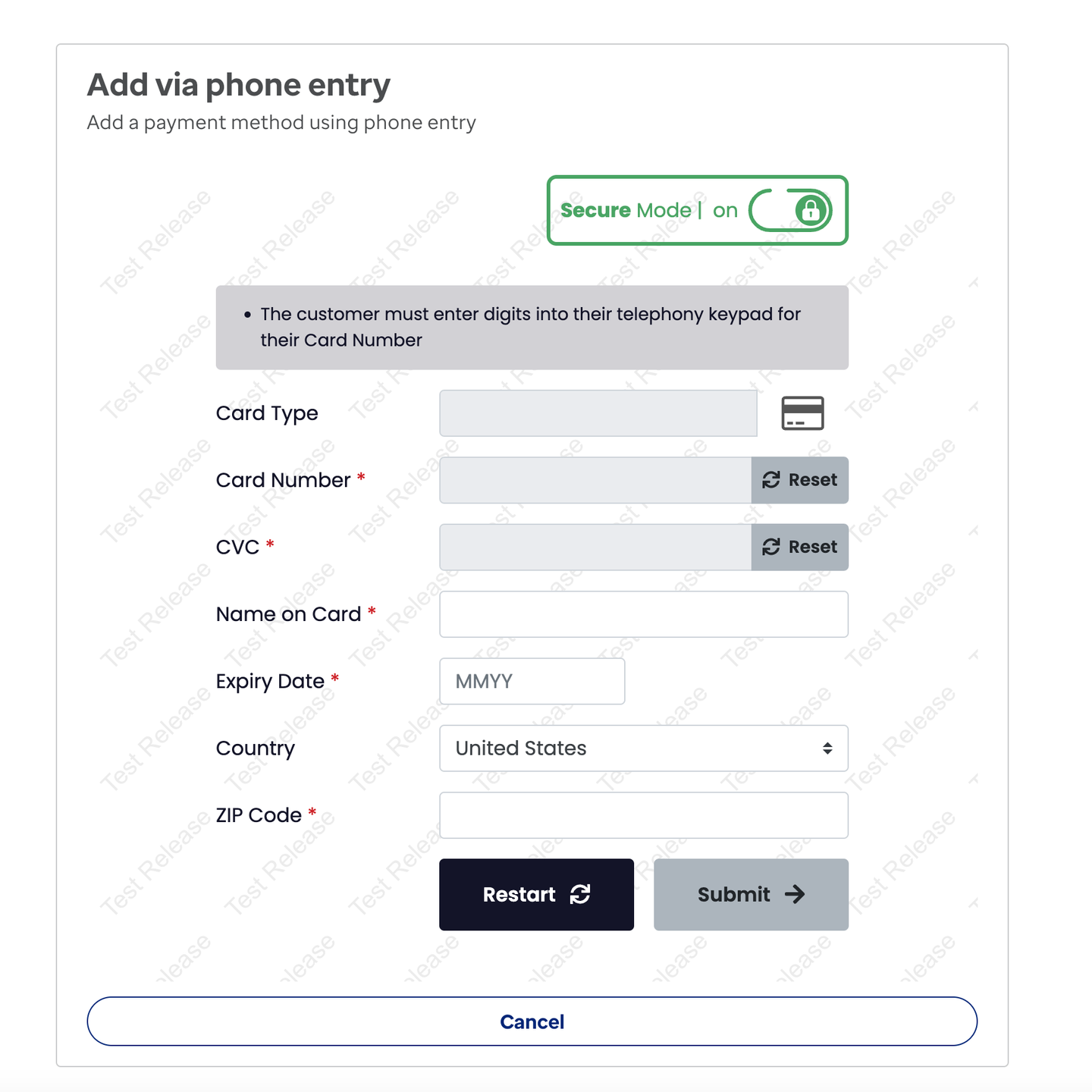This screenshot has height=1092, width=1092.
Task: Click the refresh icon inside Restart button
Action: click(x=580, y=895)
